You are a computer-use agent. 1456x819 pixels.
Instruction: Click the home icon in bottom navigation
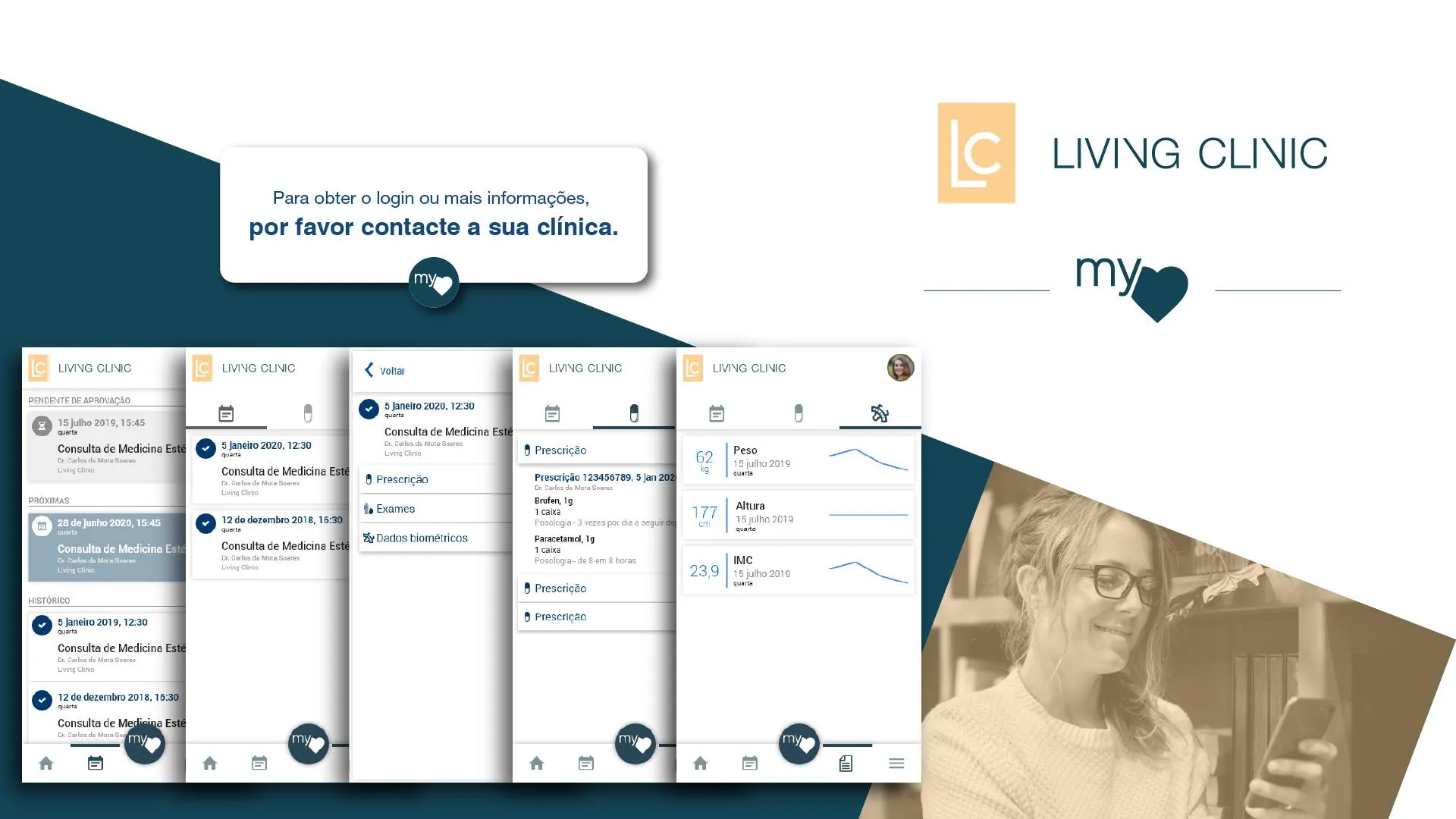[x=45, y=764]
